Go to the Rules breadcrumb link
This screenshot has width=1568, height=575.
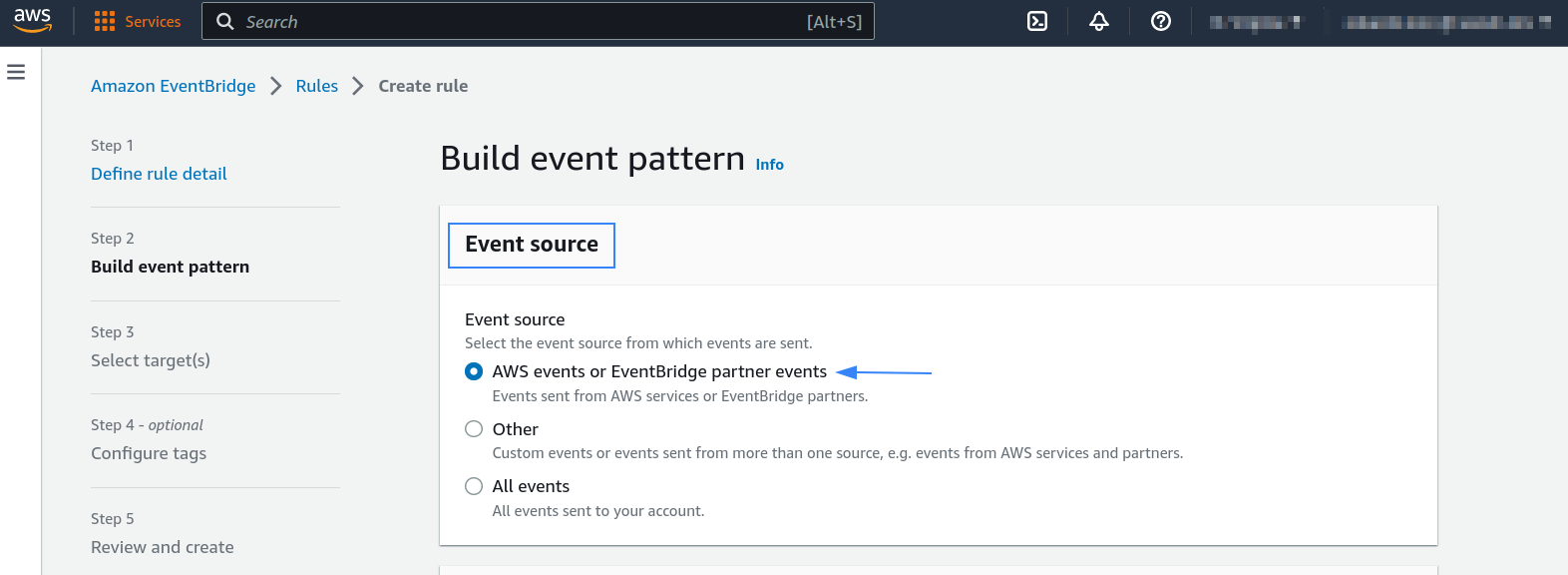pos(317,86)
